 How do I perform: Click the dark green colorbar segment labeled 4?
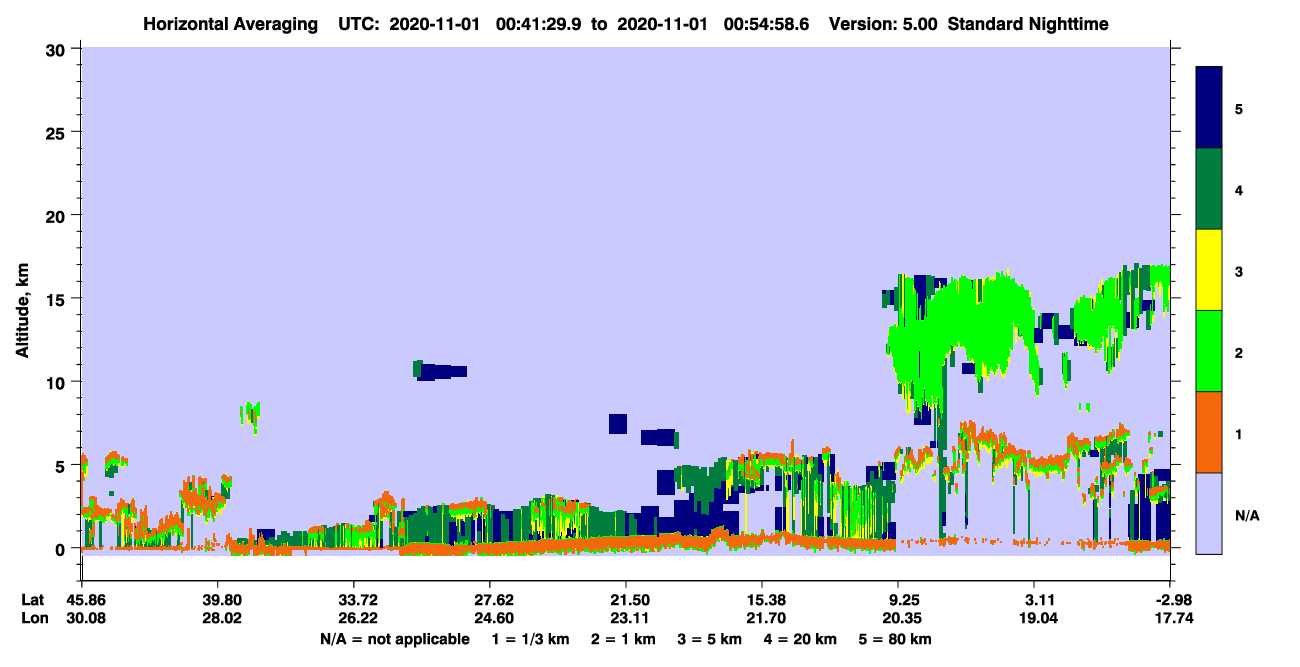click(x=1209, y=189)
